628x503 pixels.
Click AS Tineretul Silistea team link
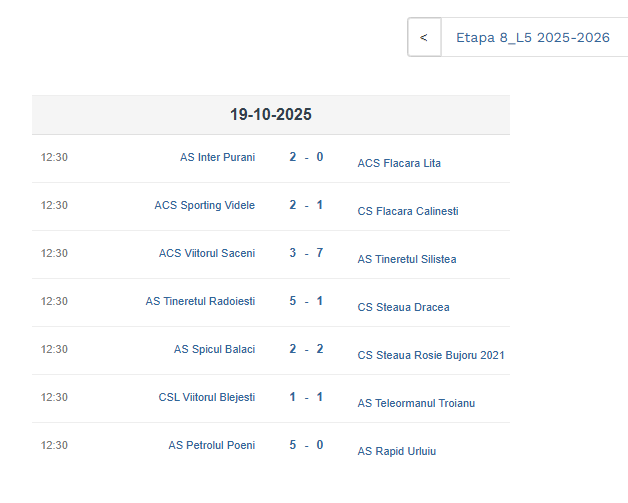point(407,259)
